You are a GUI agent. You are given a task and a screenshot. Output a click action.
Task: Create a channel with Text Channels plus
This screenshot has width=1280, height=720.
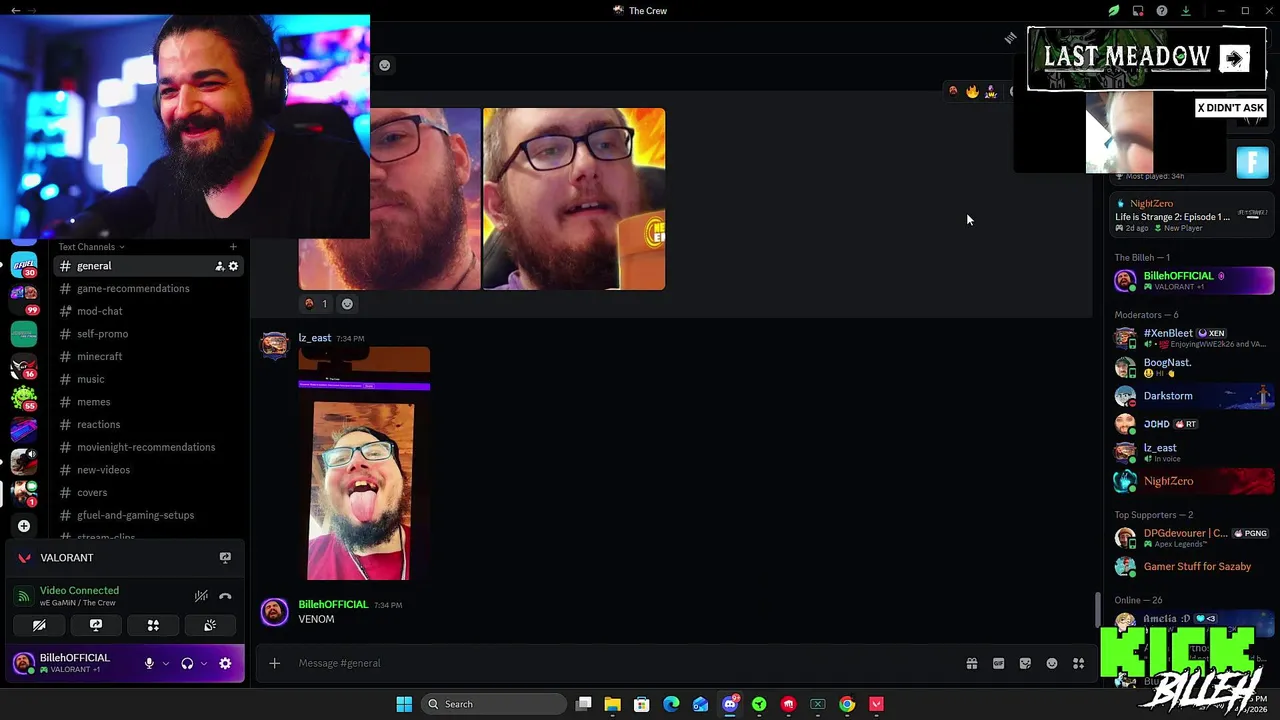point(233,247)
